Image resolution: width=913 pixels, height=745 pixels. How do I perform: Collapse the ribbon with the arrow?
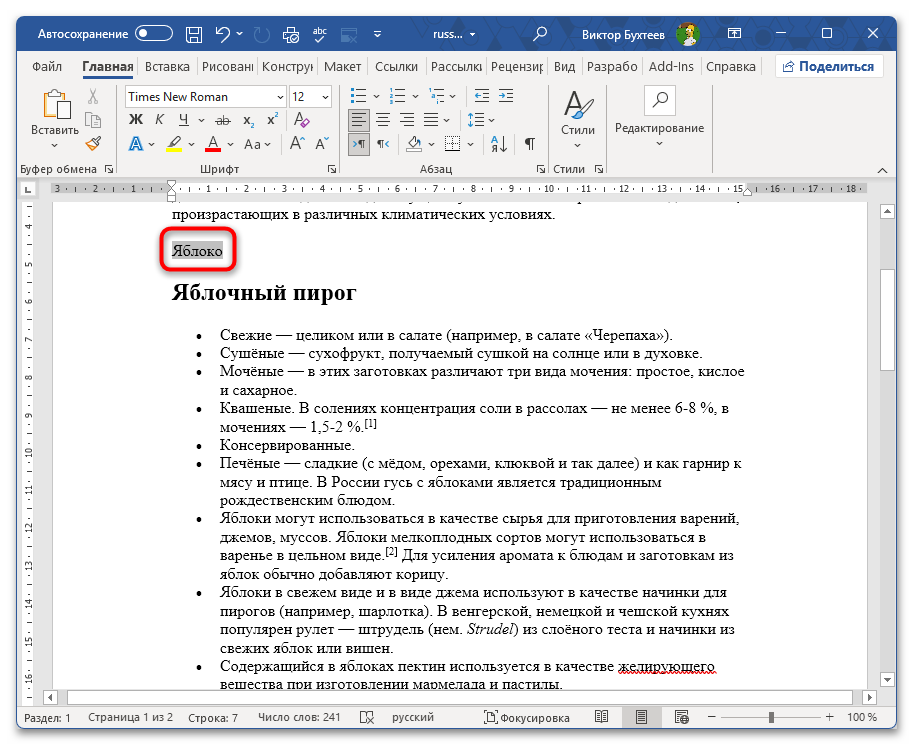click(x=882, y=170)
